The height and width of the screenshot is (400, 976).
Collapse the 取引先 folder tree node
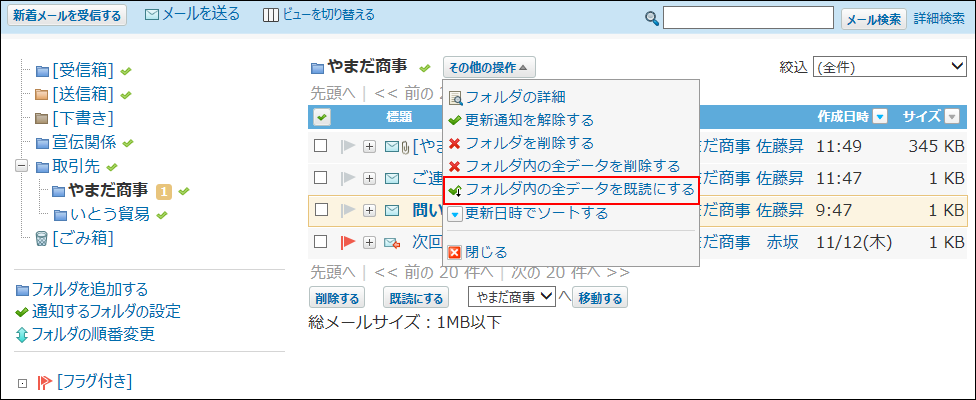point(22,167)
